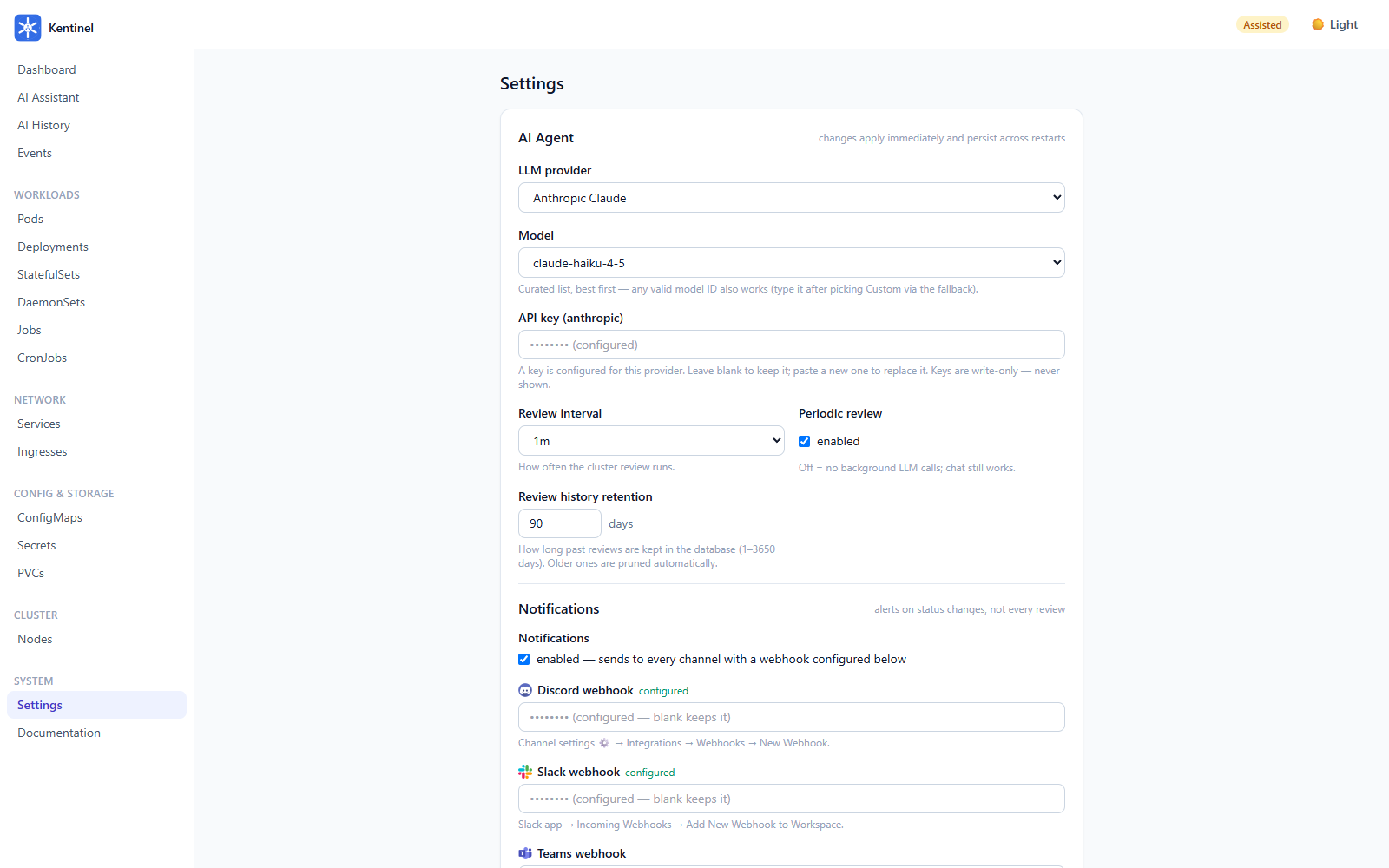Open Secrets in the sidebar

pos(96,545)
